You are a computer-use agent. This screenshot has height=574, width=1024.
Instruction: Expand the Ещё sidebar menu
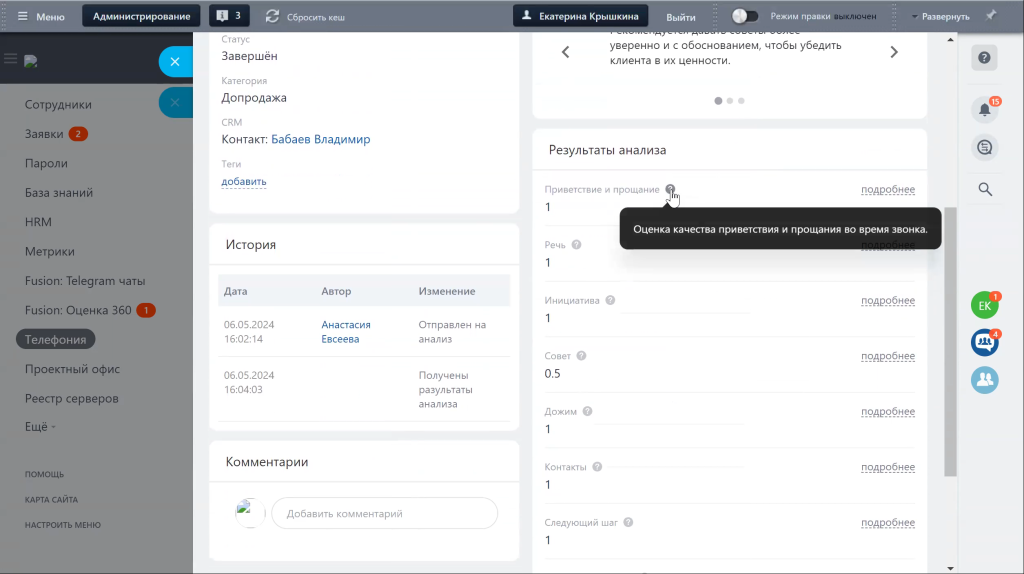point(40,426)
